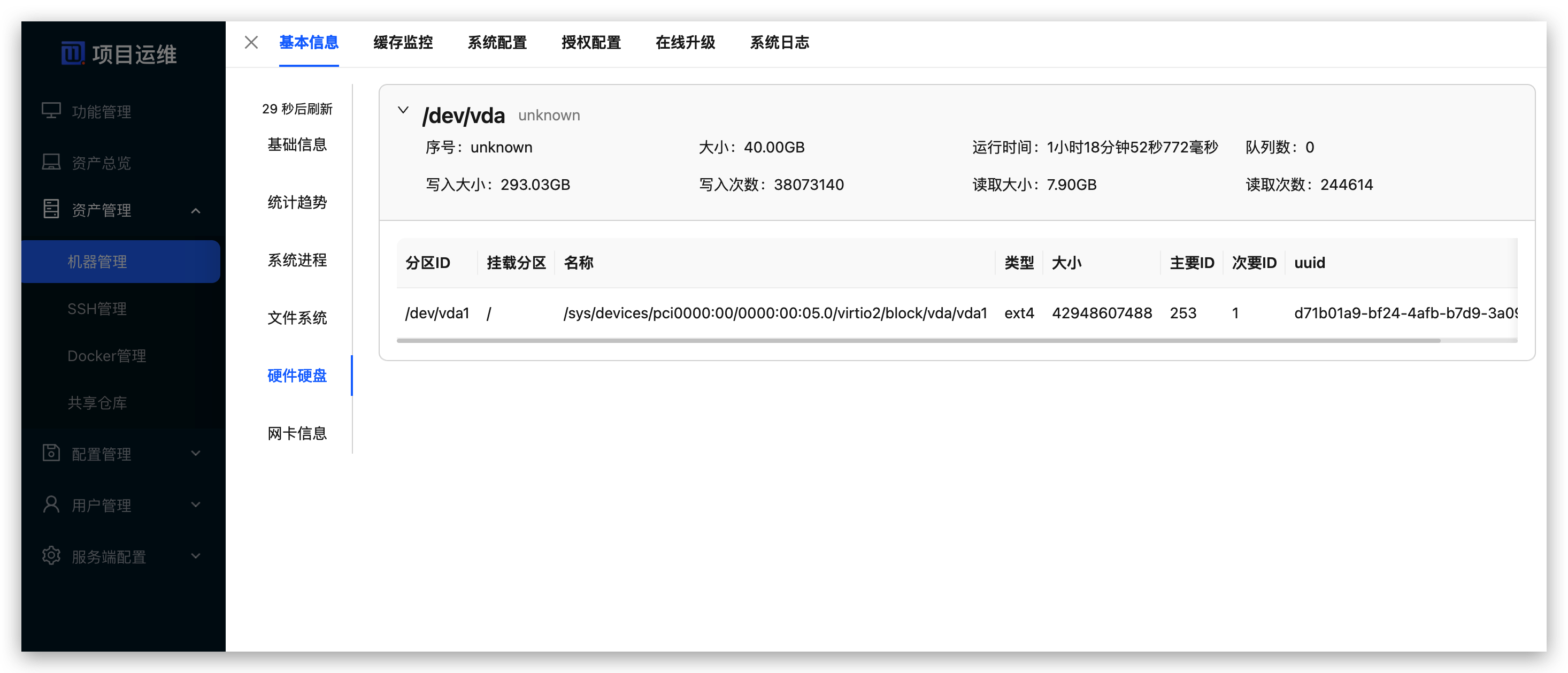Switch to the 缓存监控 tab
Viewport: 1568px width, 673px height.
(x=403, y=43)
